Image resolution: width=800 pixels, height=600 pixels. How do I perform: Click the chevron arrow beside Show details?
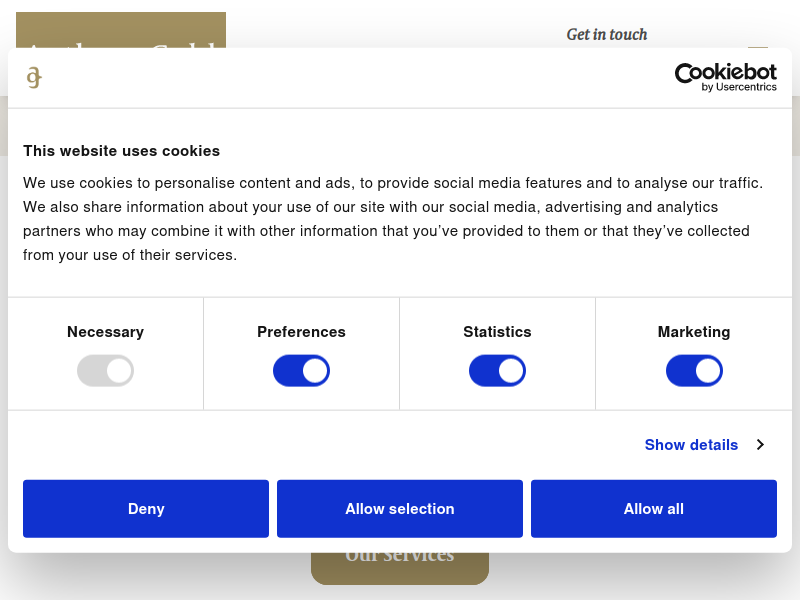point(760,444)
